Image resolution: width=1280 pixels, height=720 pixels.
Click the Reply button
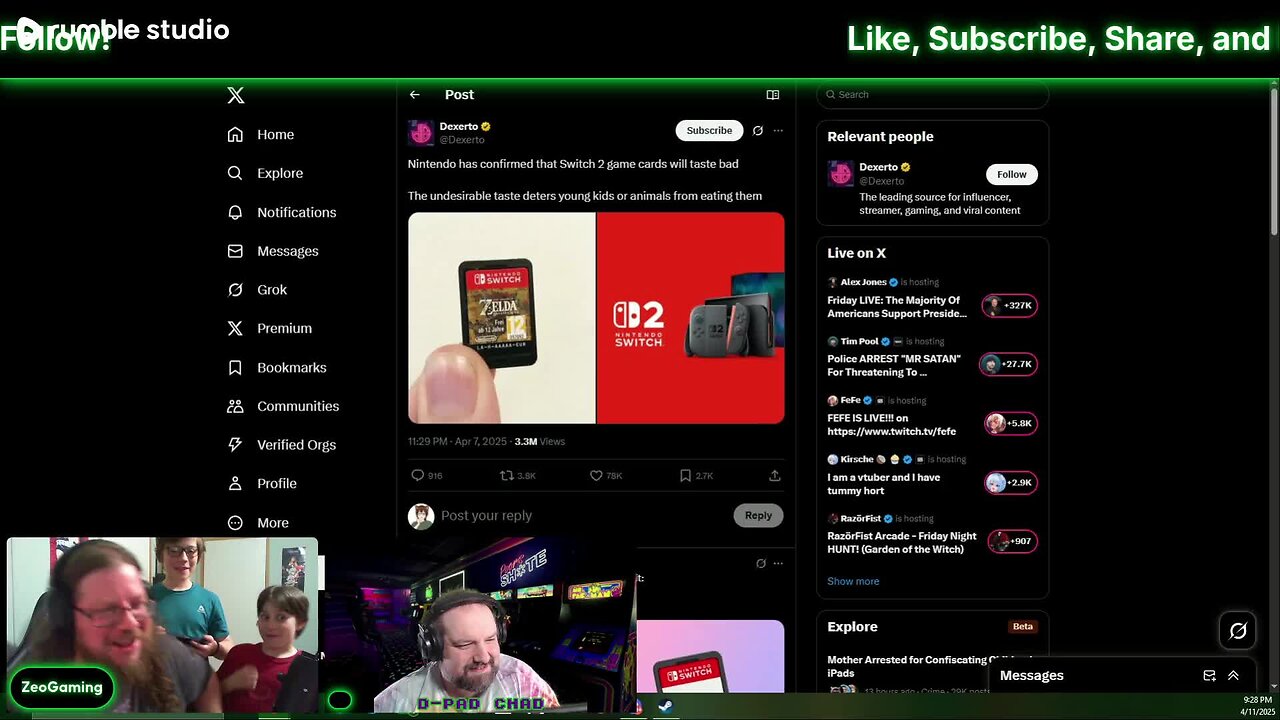758,516
